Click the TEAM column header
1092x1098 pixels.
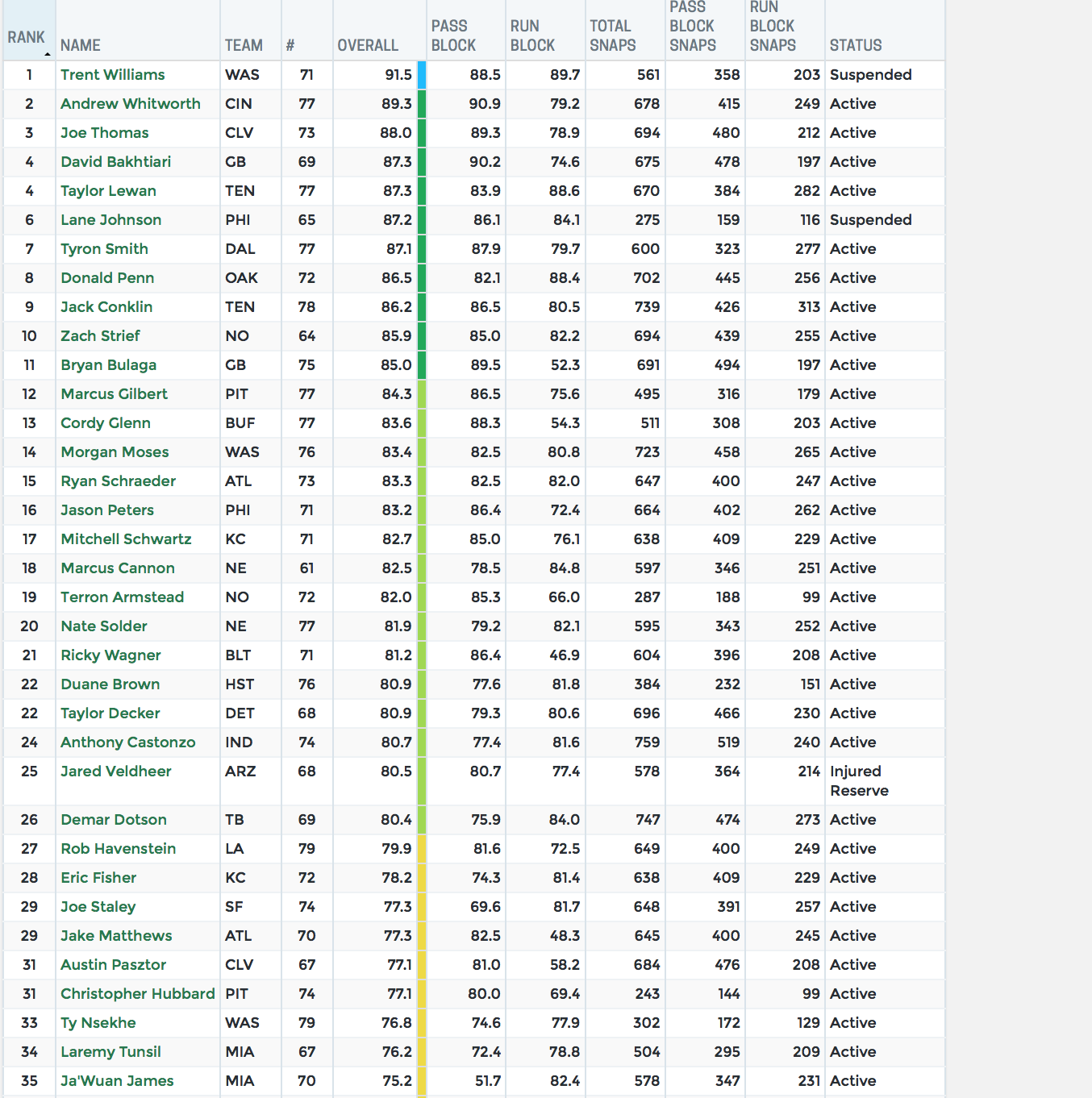coord(244,46)
